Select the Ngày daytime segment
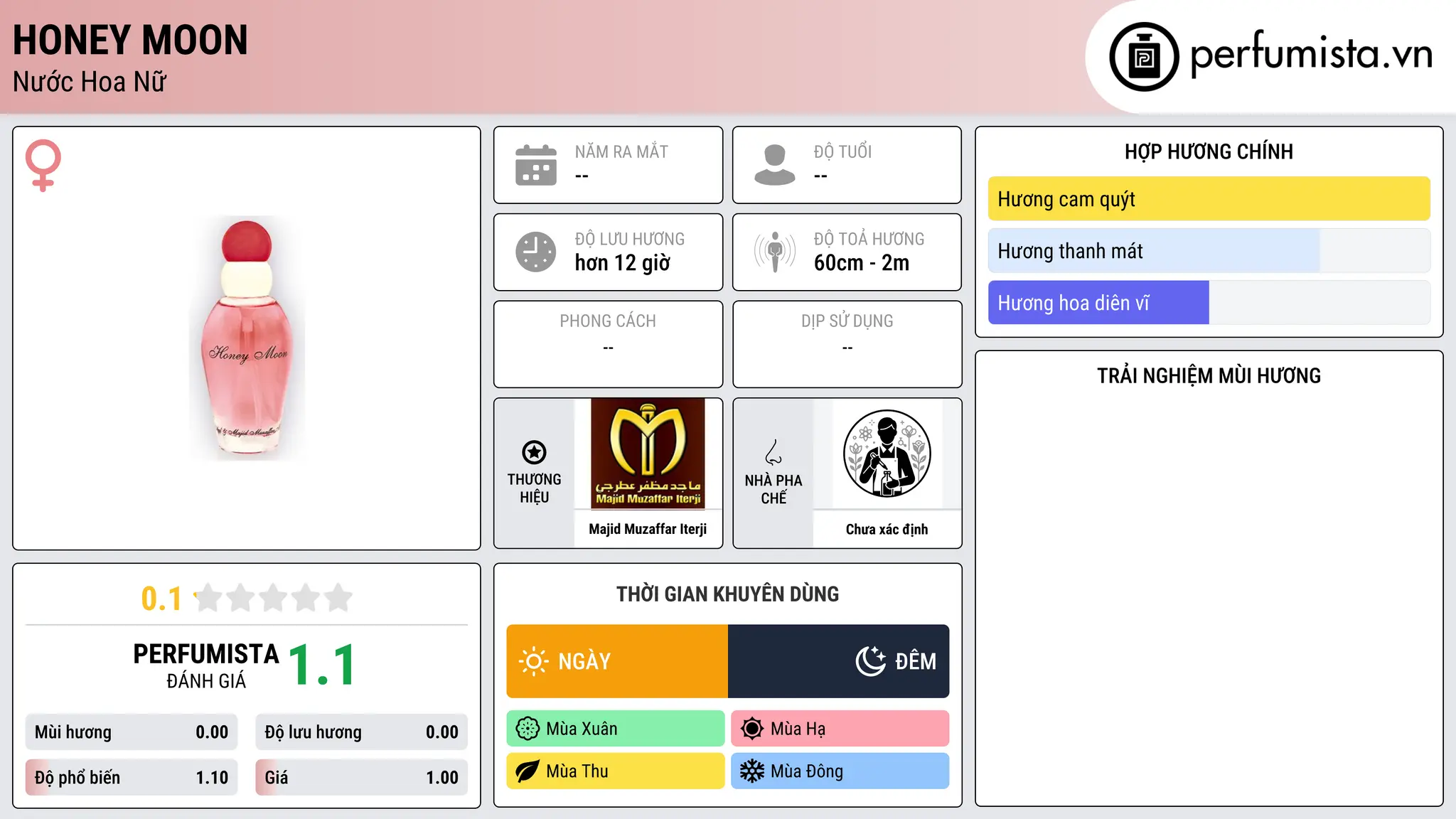 [x=617, y=661]
